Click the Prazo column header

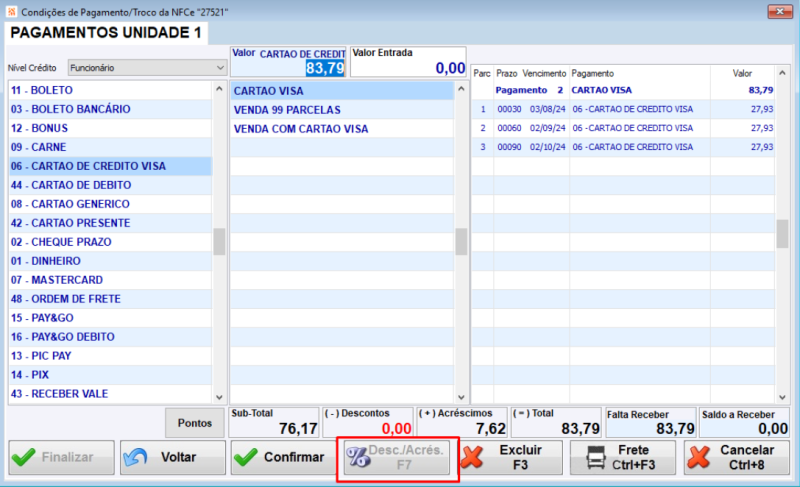pos(506,73)
